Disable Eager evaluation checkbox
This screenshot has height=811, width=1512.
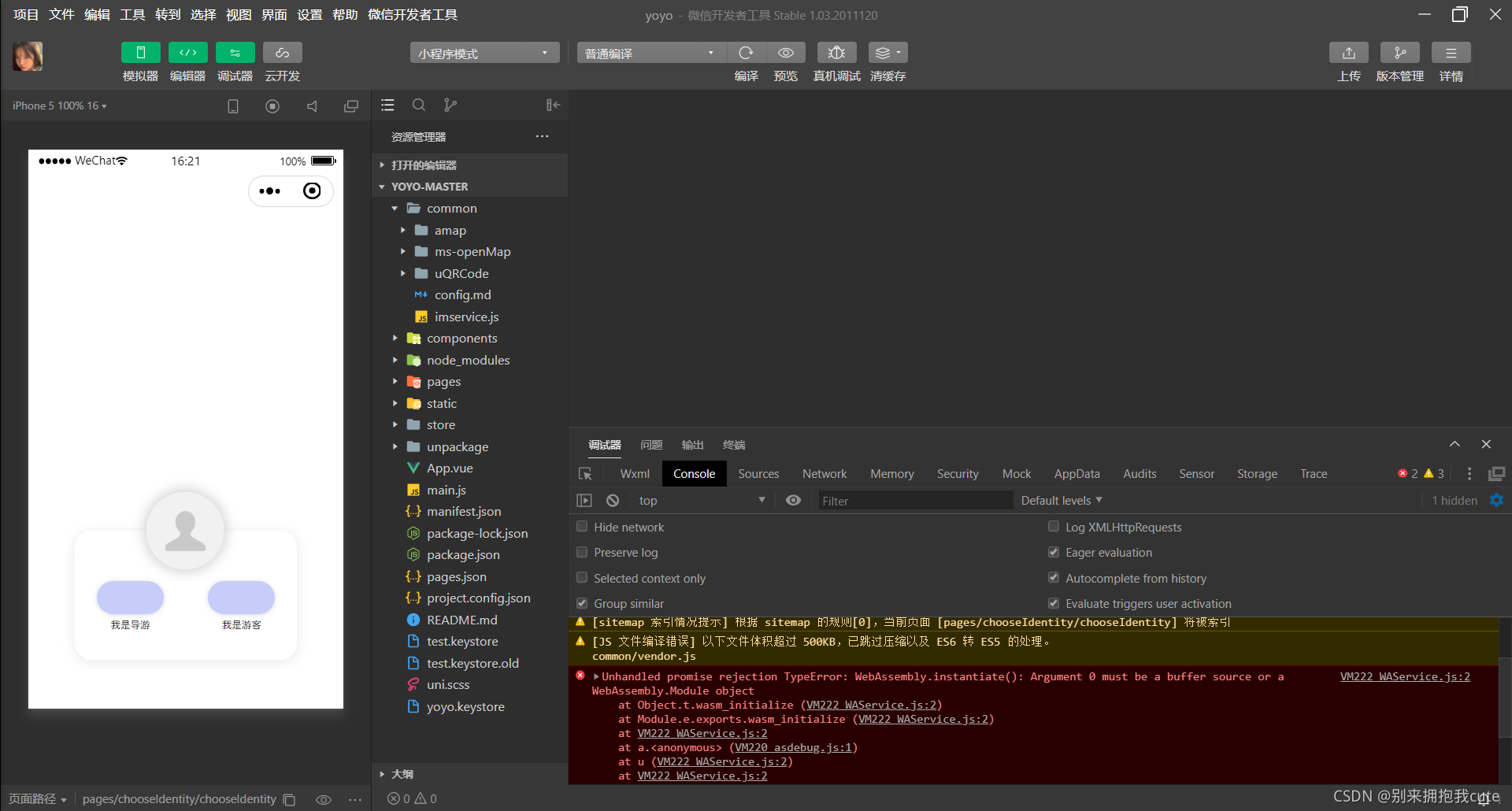(x=1054, y=552)
